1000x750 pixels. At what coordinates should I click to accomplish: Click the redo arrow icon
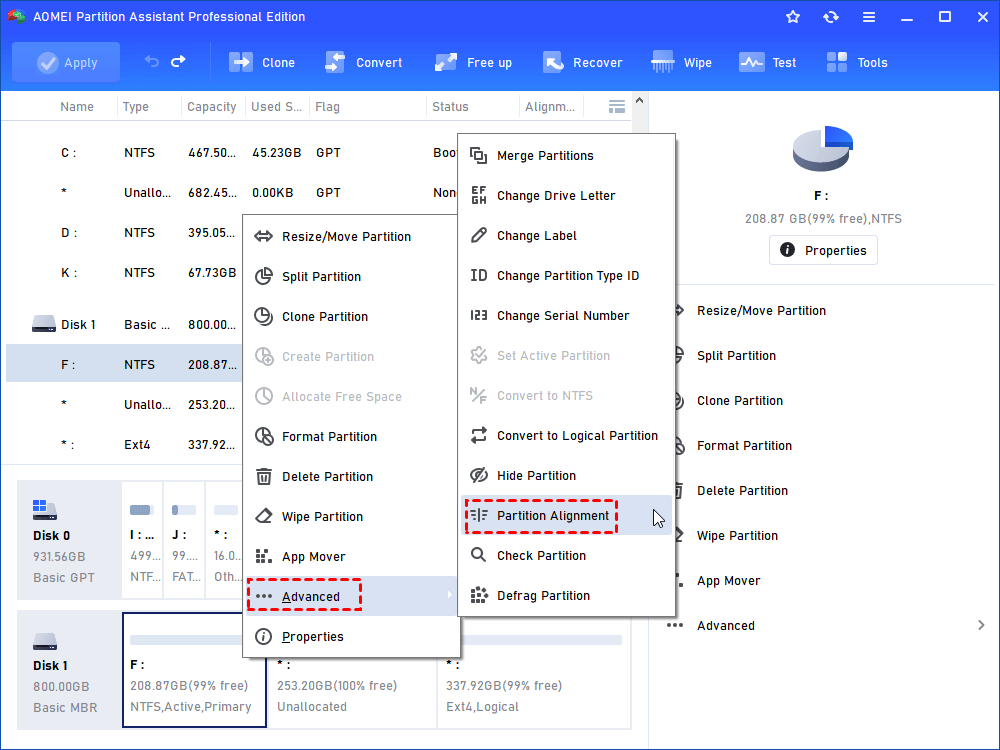(178, 62)
